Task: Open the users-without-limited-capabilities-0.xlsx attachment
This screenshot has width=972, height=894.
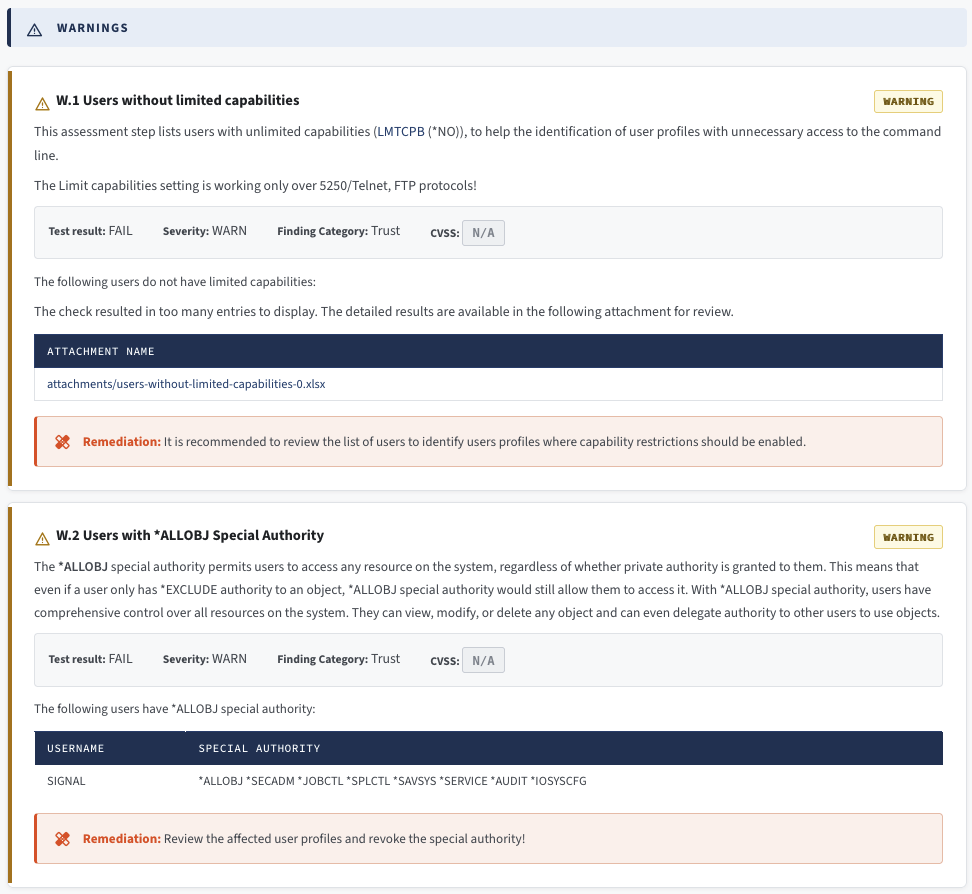Action: (x=186, y=384)
